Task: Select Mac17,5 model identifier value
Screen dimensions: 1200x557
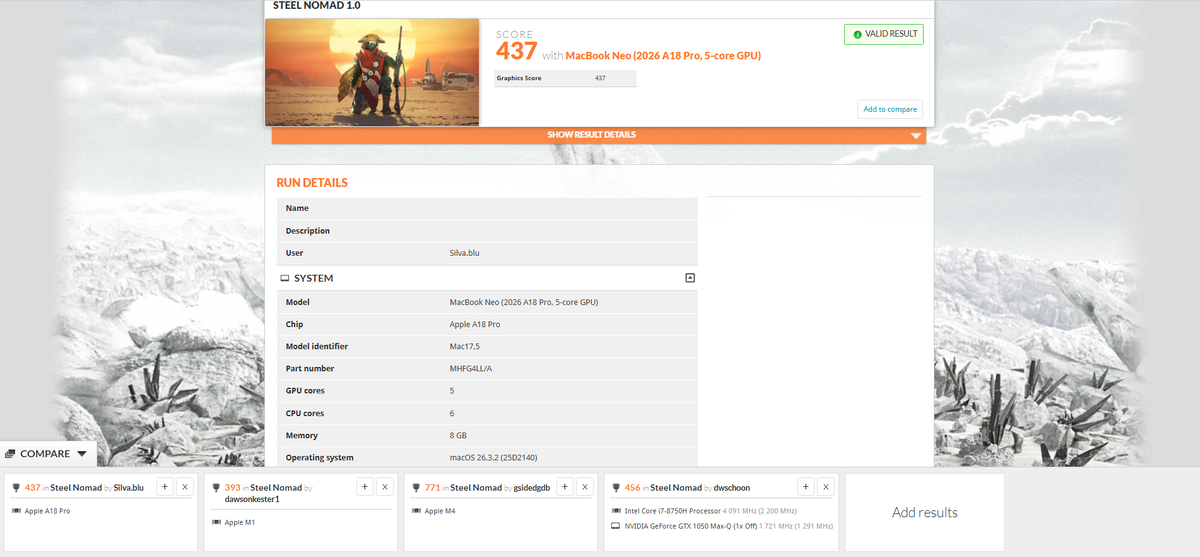Action: [x=465, y=346]
